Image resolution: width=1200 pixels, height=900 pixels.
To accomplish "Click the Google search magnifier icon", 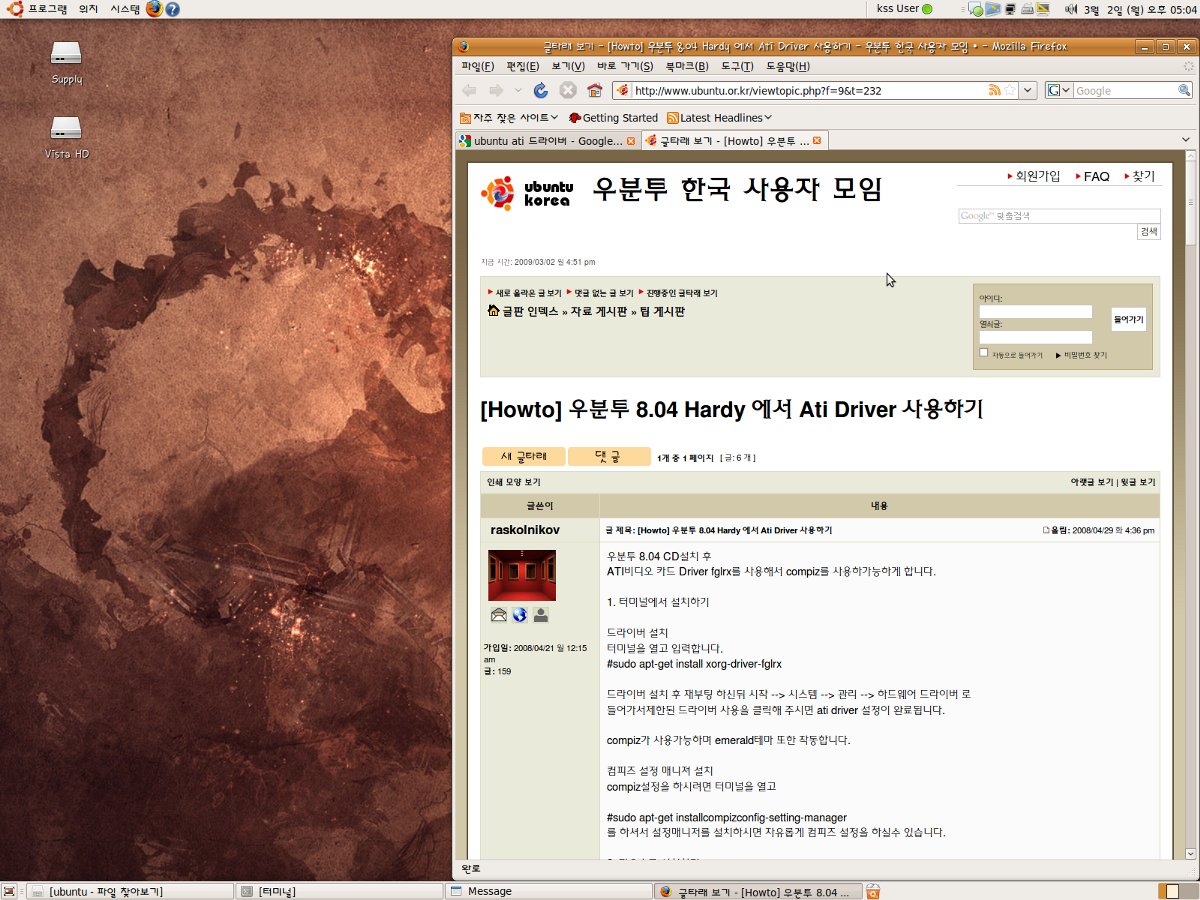I will 1184,90.
